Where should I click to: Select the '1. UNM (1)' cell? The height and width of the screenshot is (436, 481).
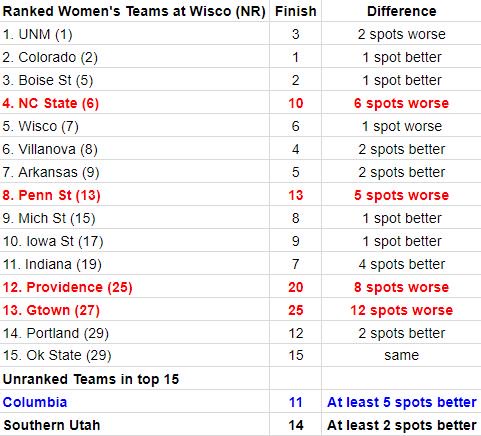pos(134,34)
